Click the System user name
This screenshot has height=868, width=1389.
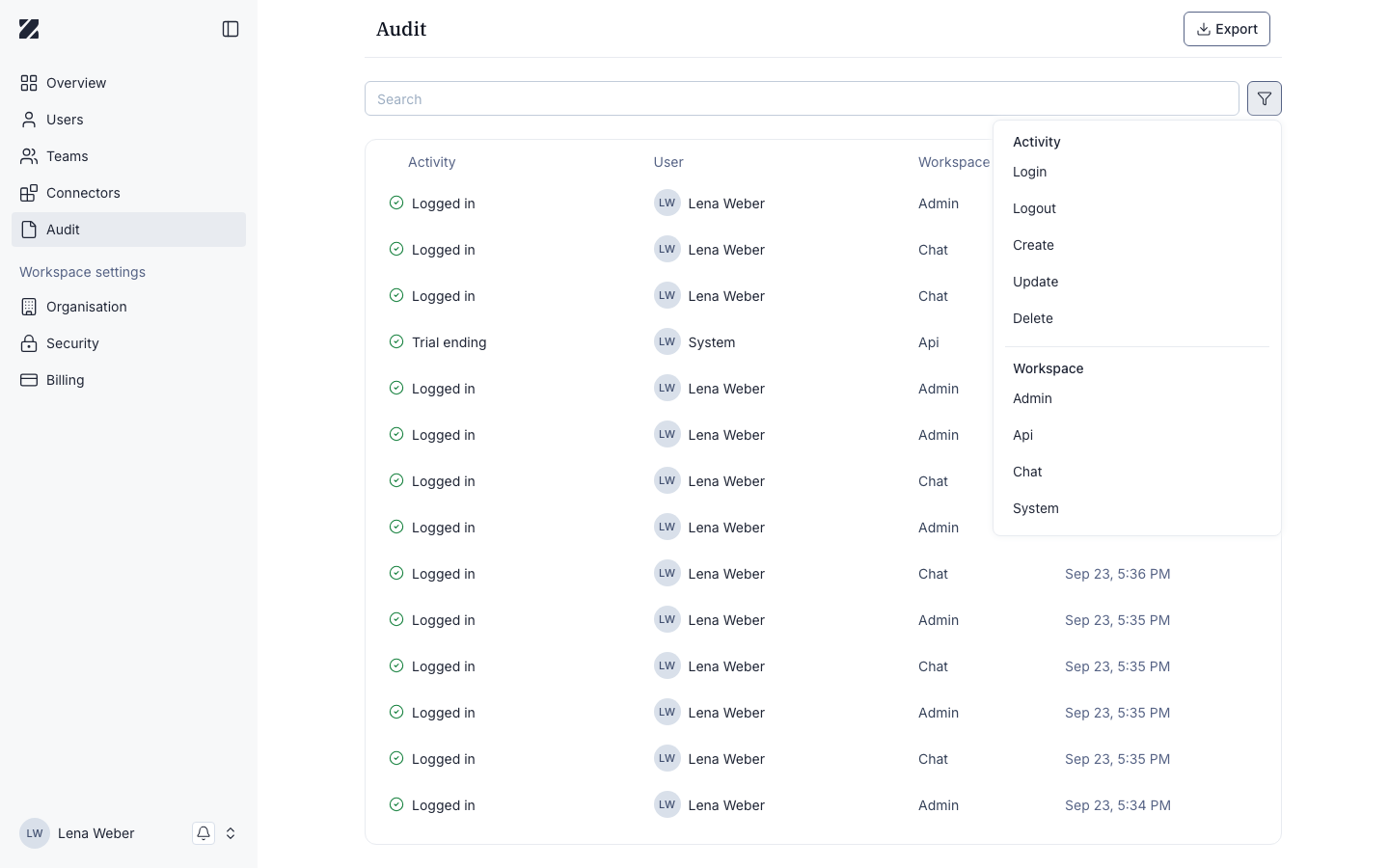(712, 342)
